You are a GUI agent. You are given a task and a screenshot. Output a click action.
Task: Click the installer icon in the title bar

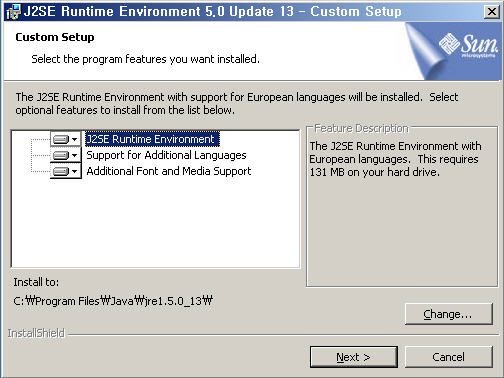pos(13,12)
